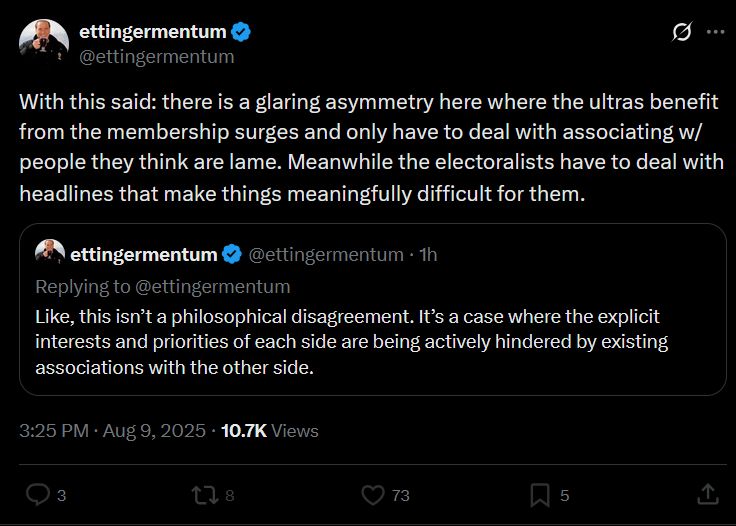
Task: Click the quoted tweet author's small avatar
Action: click(x=50, y=254)
